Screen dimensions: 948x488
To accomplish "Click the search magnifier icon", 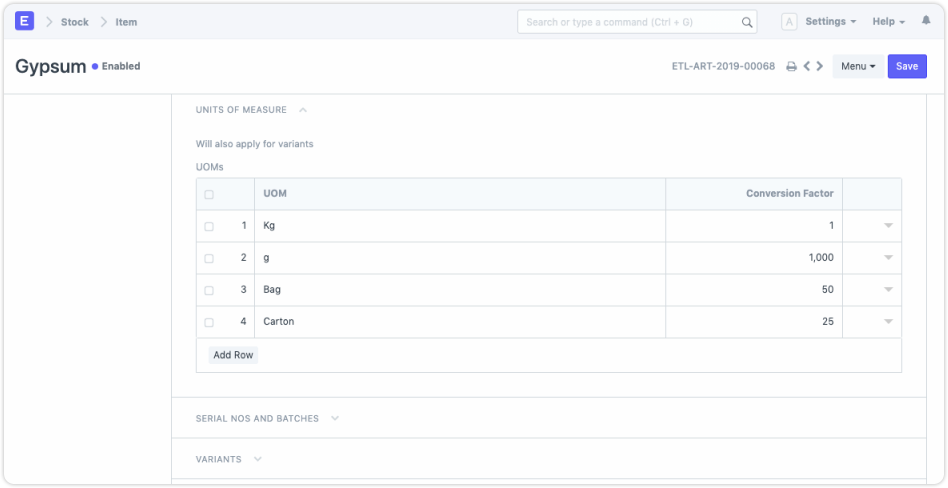I will [x=747, y=22].
